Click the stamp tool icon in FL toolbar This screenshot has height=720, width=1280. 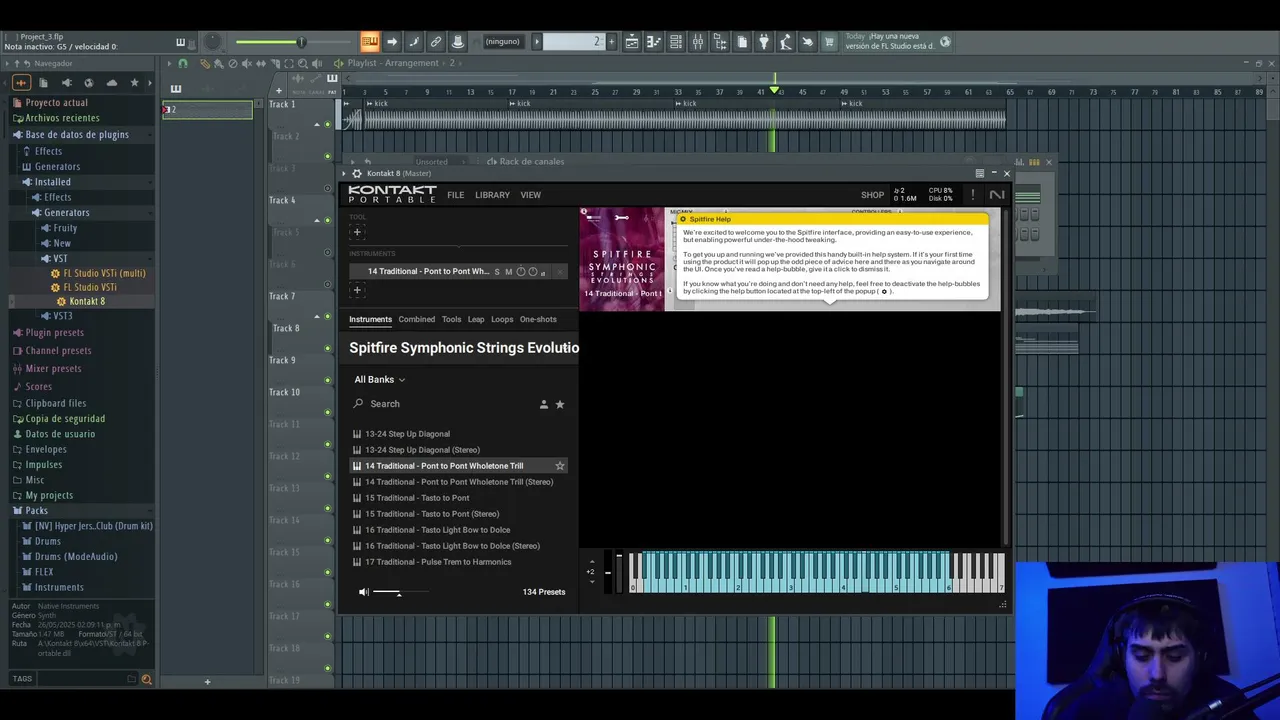pyautogui.click(x=458, y=41)
